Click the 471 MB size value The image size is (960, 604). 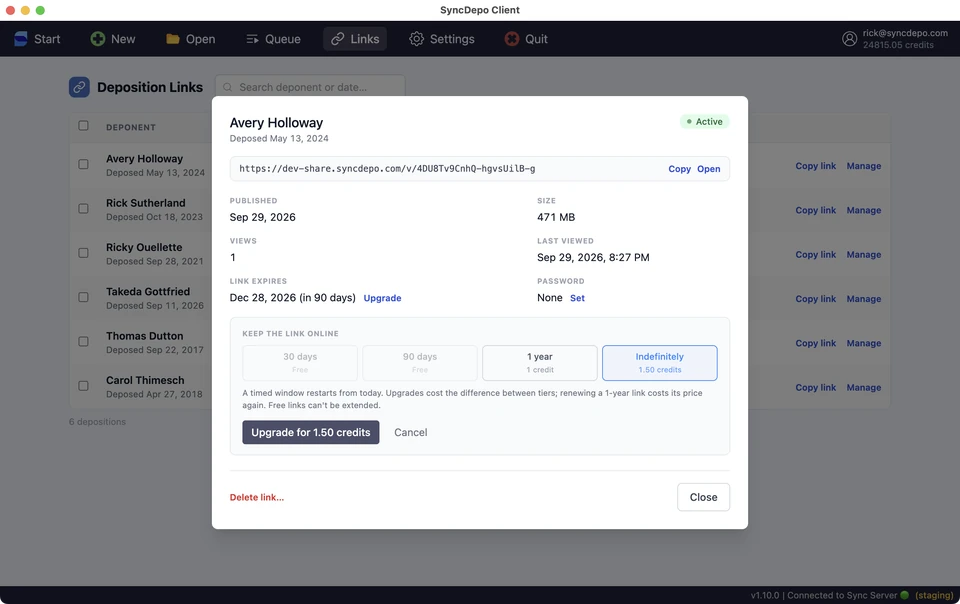pos(556,217)
